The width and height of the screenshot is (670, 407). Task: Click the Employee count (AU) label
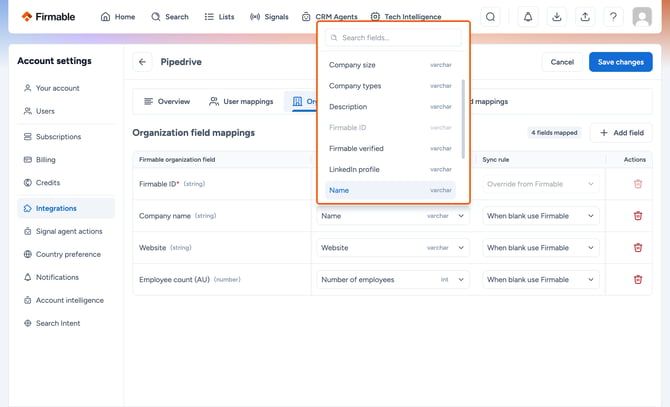pyautogui.click(x=174, y=280)
